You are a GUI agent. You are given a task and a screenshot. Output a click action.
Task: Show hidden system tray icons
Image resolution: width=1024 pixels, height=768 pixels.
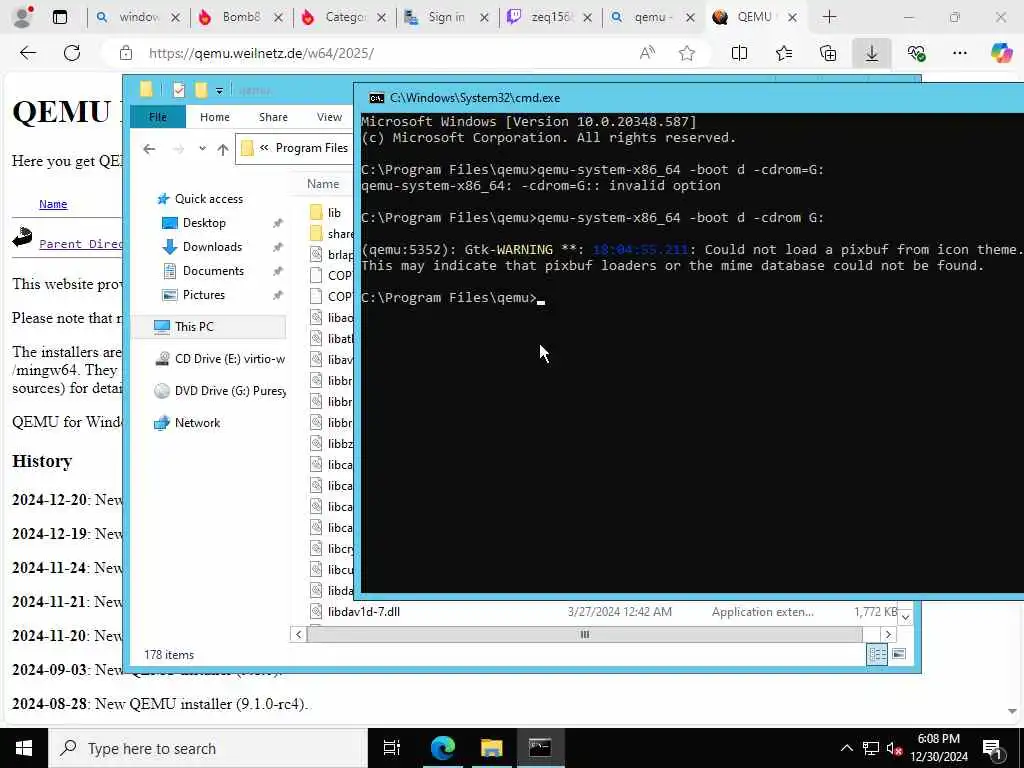pyautogui.click(x=846, y=749)
